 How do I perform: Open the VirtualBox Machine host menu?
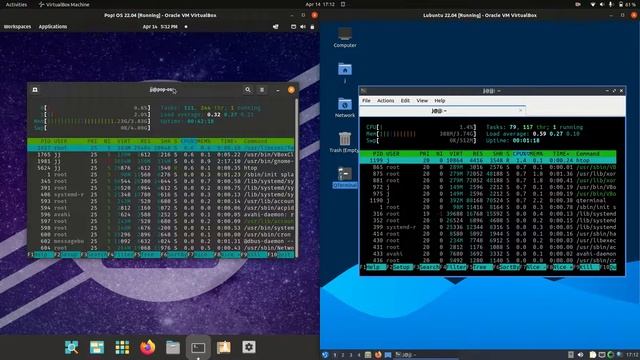click(x=64, y=4)
